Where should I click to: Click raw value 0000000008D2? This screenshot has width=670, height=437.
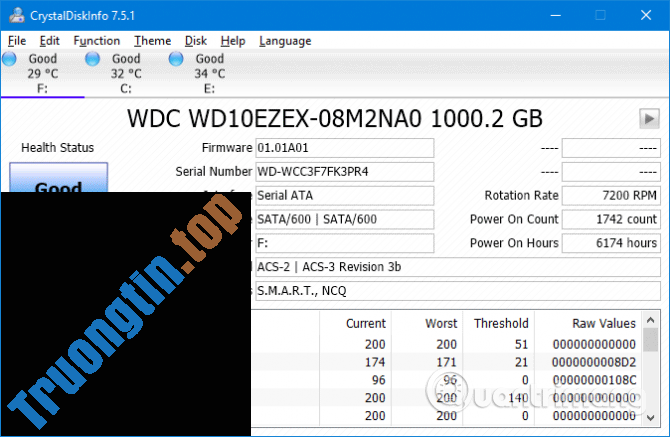click(x=594, y=363)
